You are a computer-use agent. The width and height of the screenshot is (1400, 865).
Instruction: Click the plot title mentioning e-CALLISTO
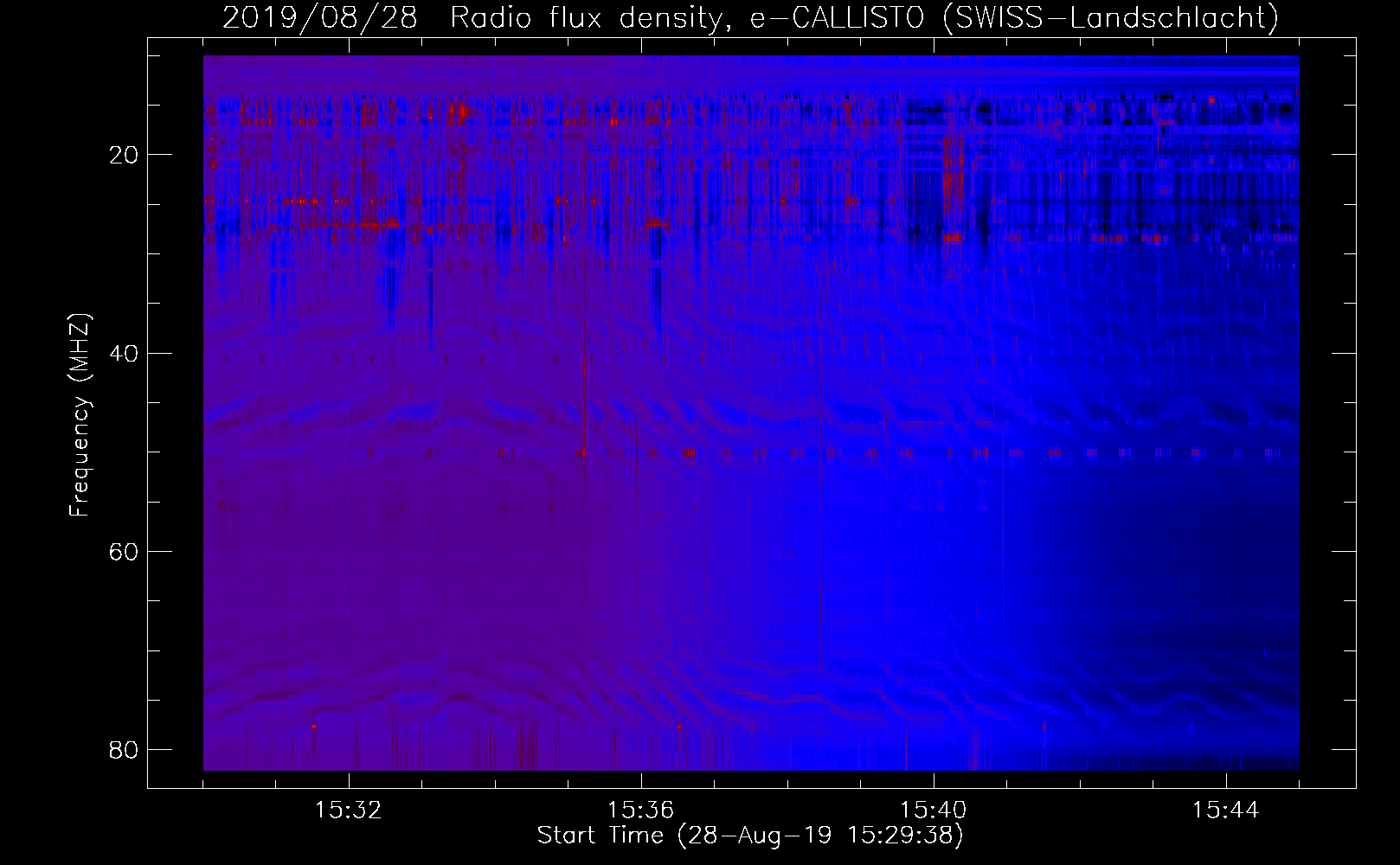point(750,18)
